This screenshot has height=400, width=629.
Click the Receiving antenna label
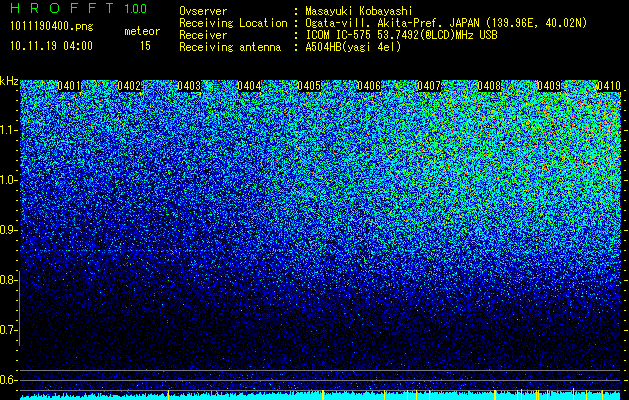(x=230, y=47)
